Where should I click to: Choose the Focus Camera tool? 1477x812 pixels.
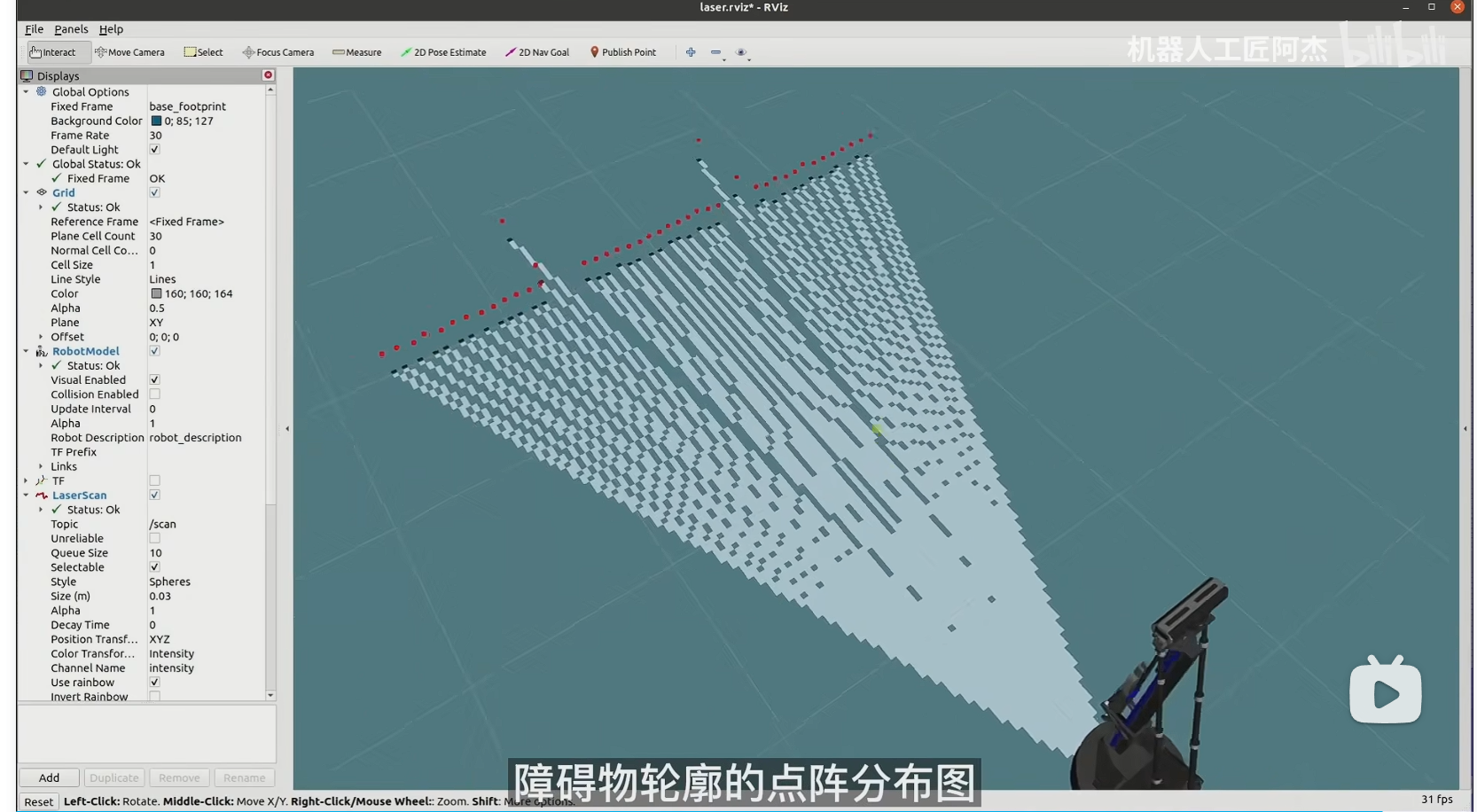[x=278, y=52]
